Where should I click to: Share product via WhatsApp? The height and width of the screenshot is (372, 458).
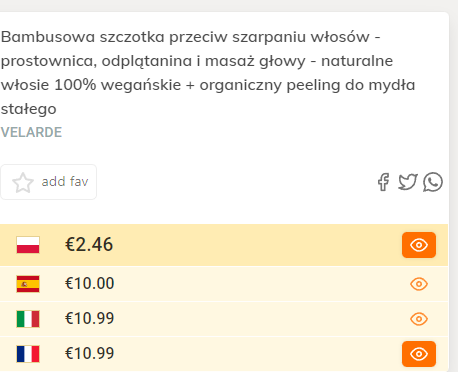pos(433,182)
